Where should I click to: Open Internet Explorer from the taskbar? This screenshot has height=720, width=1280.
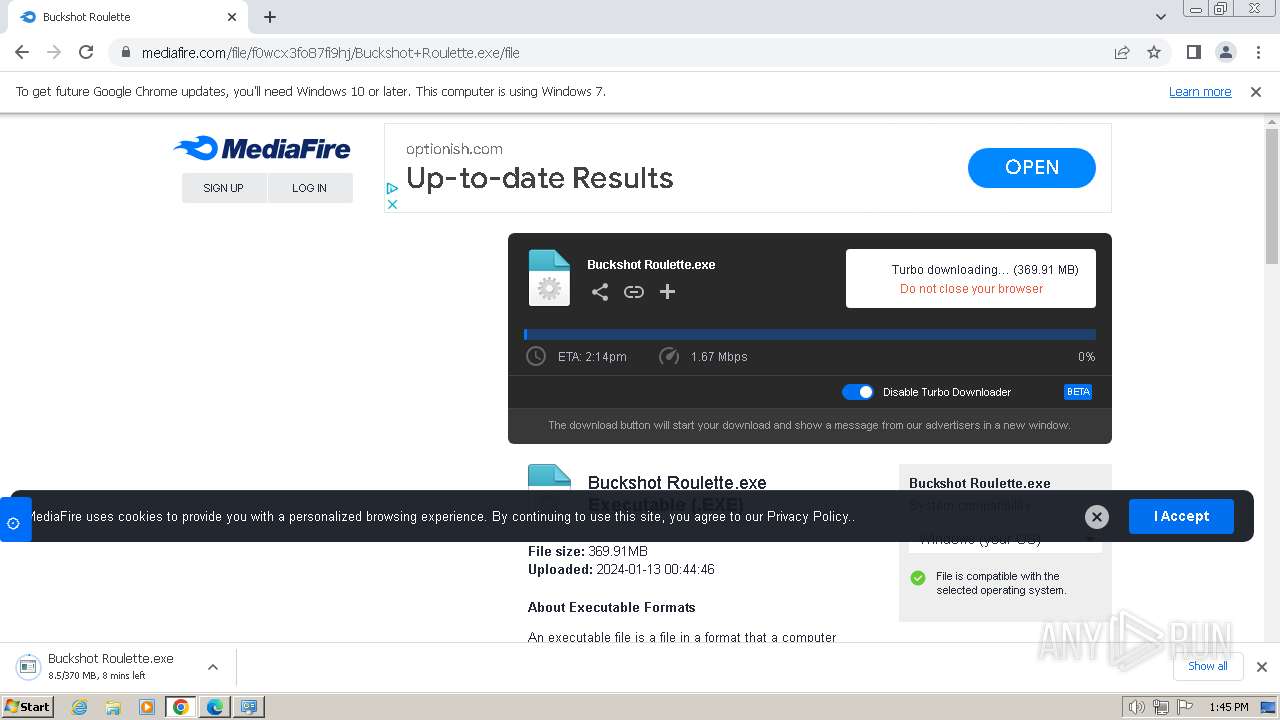tap(80, 707)
